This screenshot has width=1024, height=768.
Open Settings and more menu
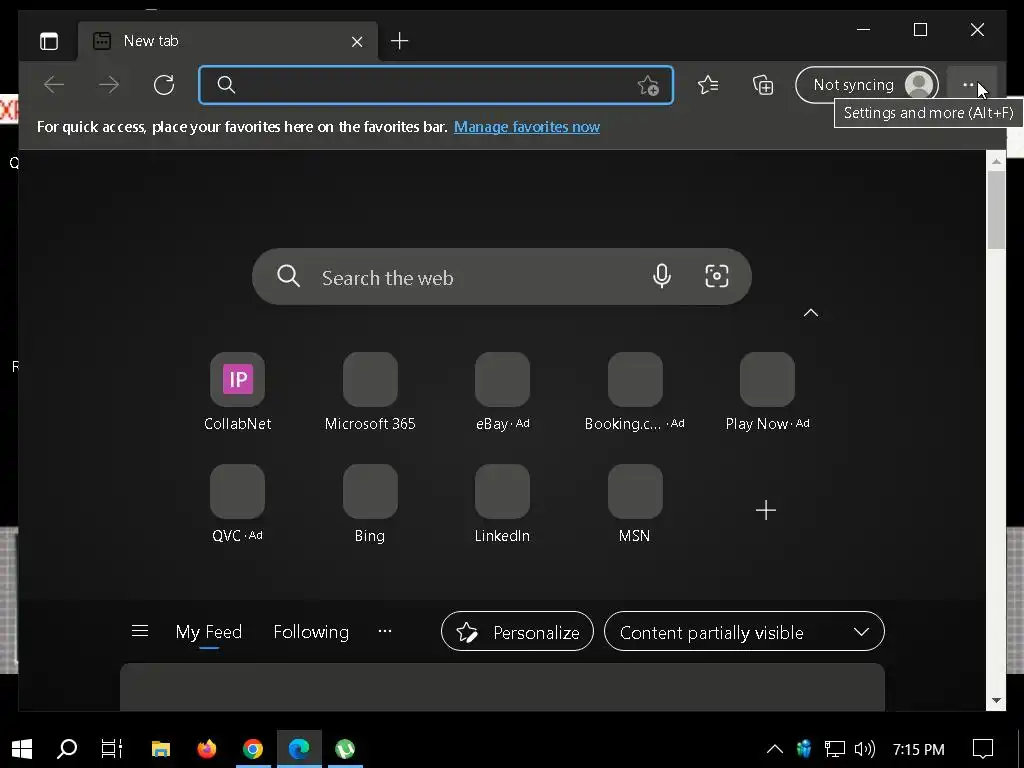tap(970, 85)
